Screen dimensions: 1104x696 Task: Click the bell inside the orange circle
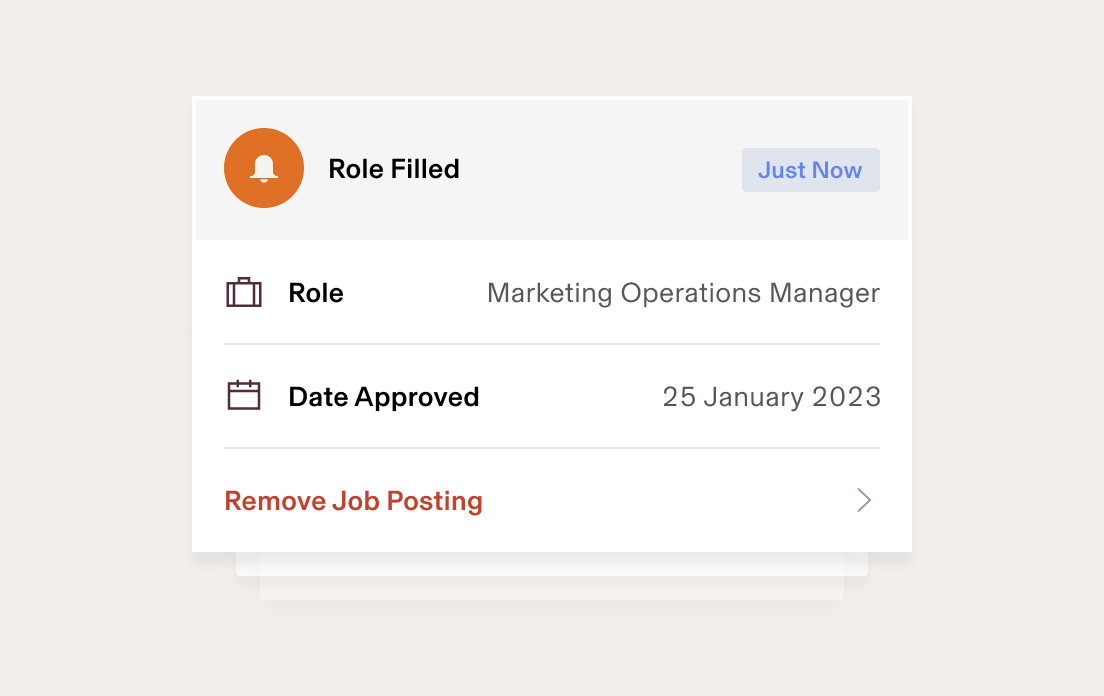tap(263, 168)
